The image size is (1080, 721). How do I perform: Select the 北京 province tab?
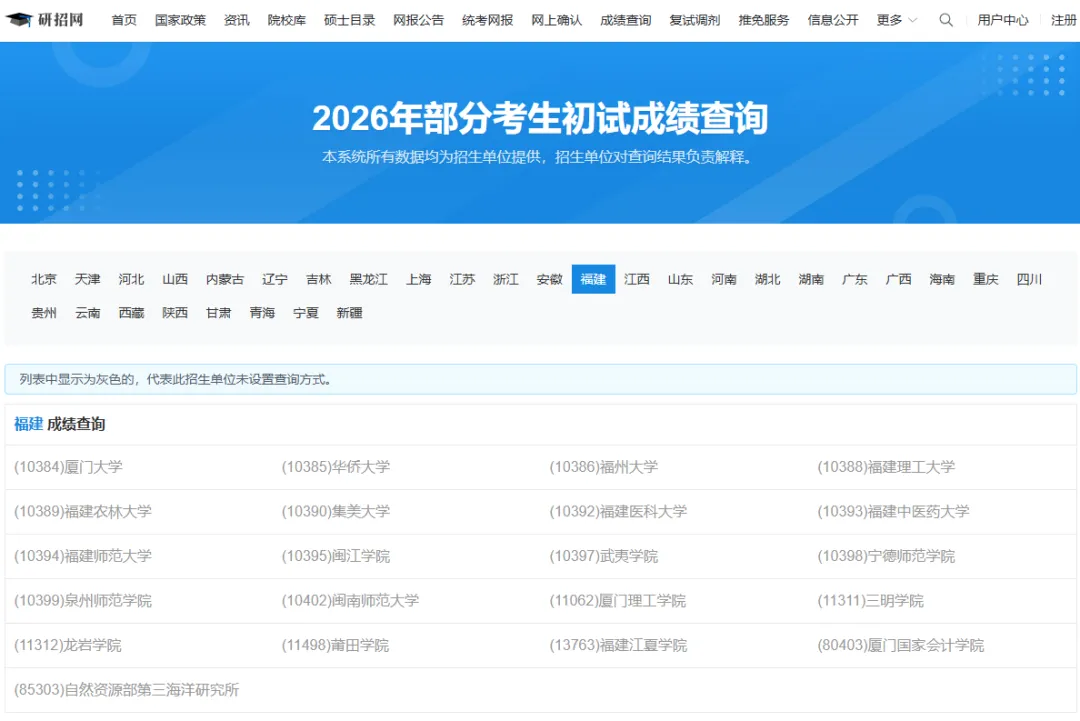44,279
